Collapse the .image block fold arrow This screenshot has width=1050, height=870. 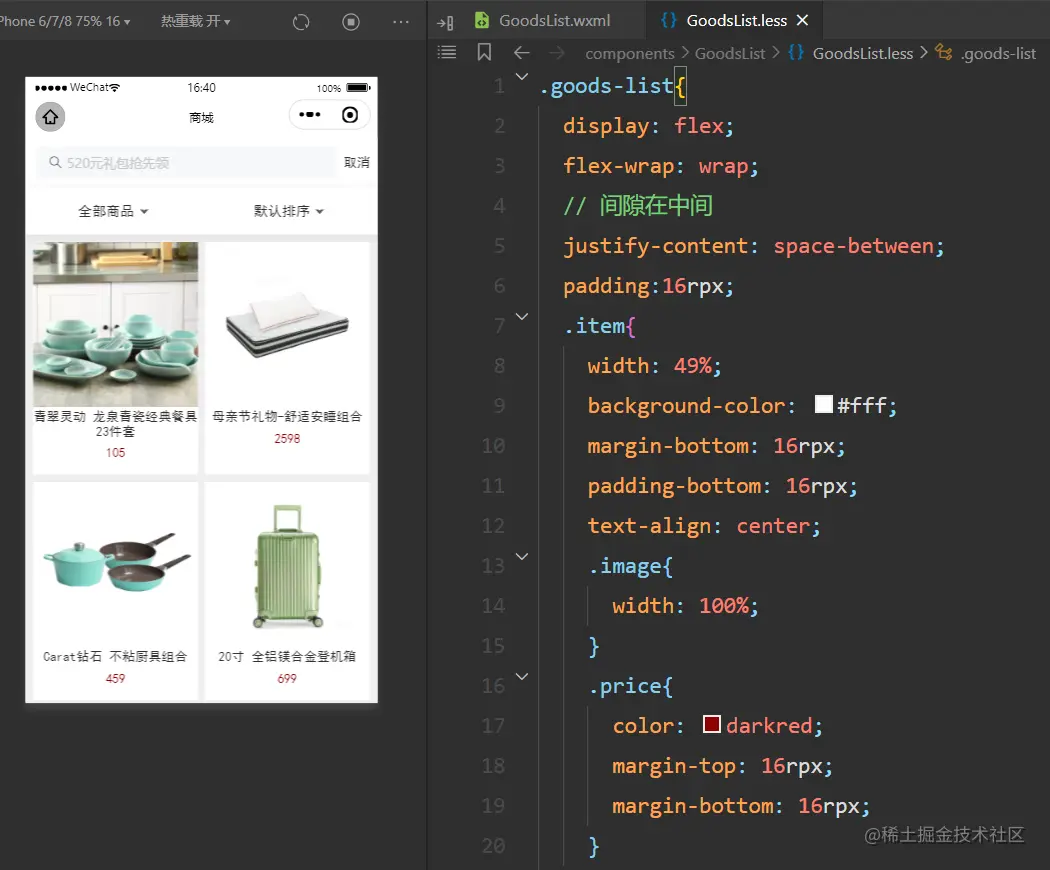coord(522,557)
